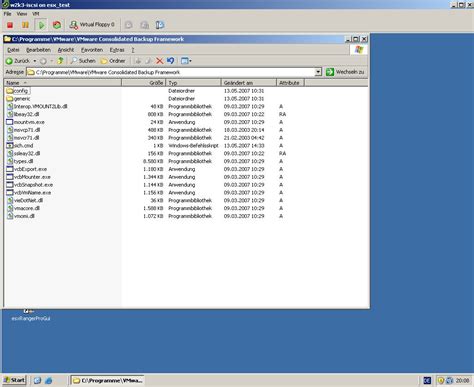This screenshot has height=387, width=474.
Task: Click the system tray clock showing 20:08
Action: tap(463, 380)
